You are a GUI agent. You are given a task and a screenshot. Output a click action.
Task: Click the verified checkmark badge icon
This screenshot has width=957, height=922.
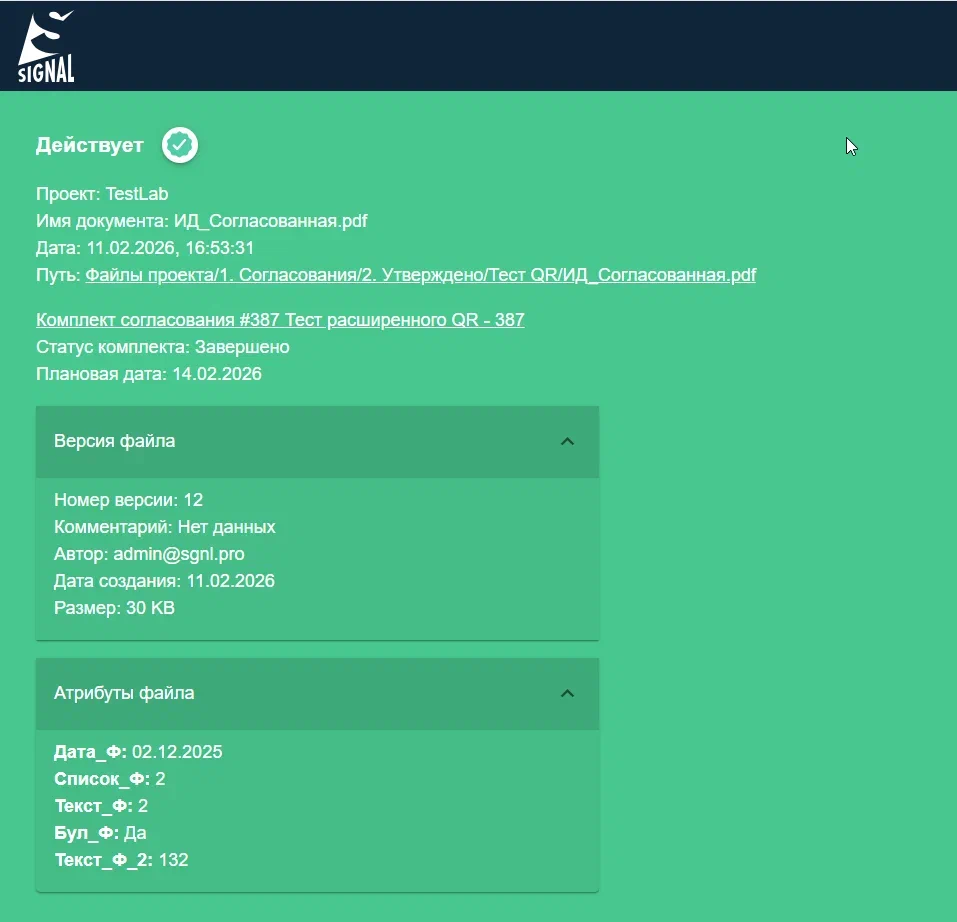180,145
